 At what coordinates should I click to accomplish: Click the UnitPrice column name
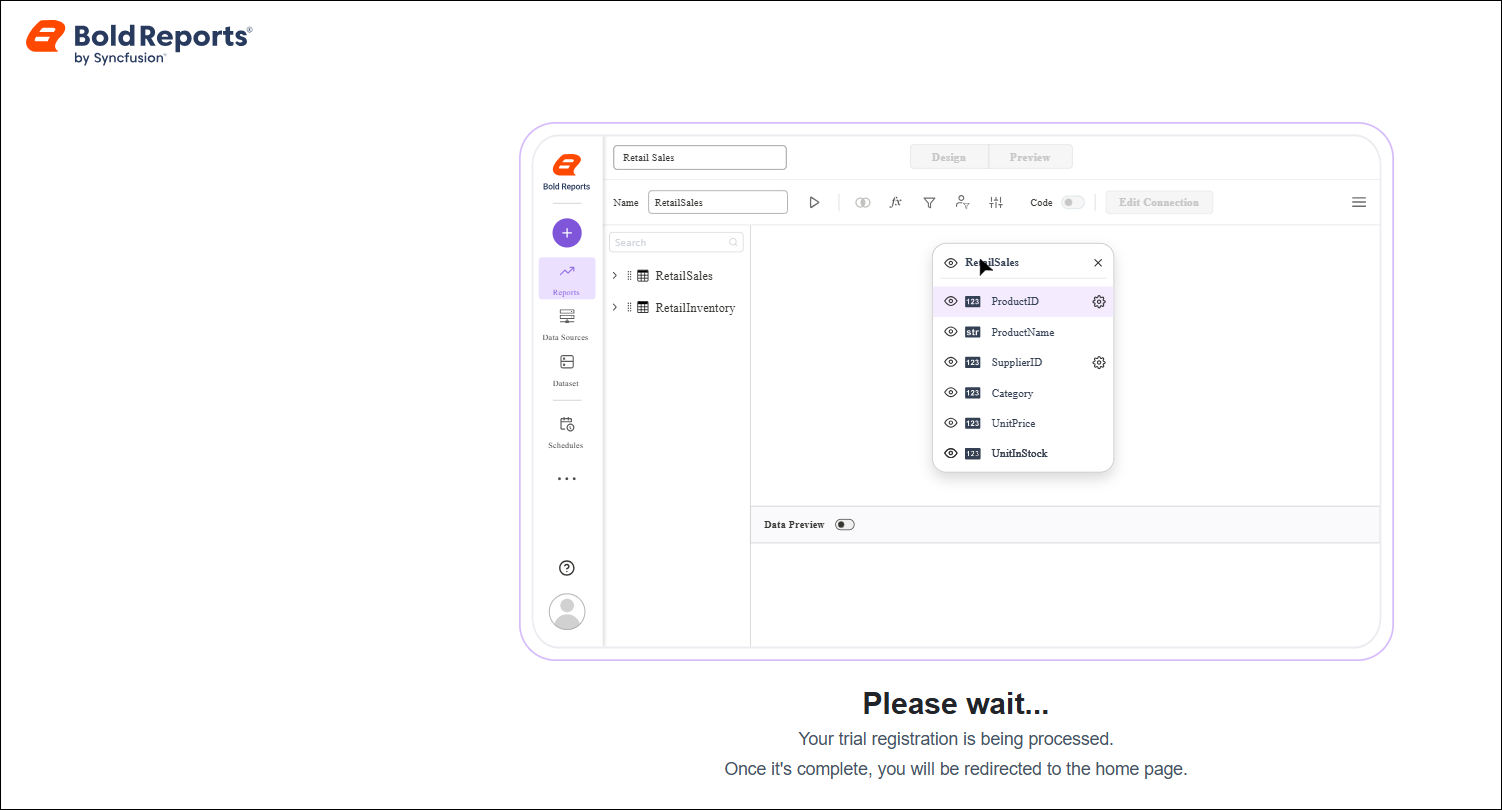[x=1013, y=423]
